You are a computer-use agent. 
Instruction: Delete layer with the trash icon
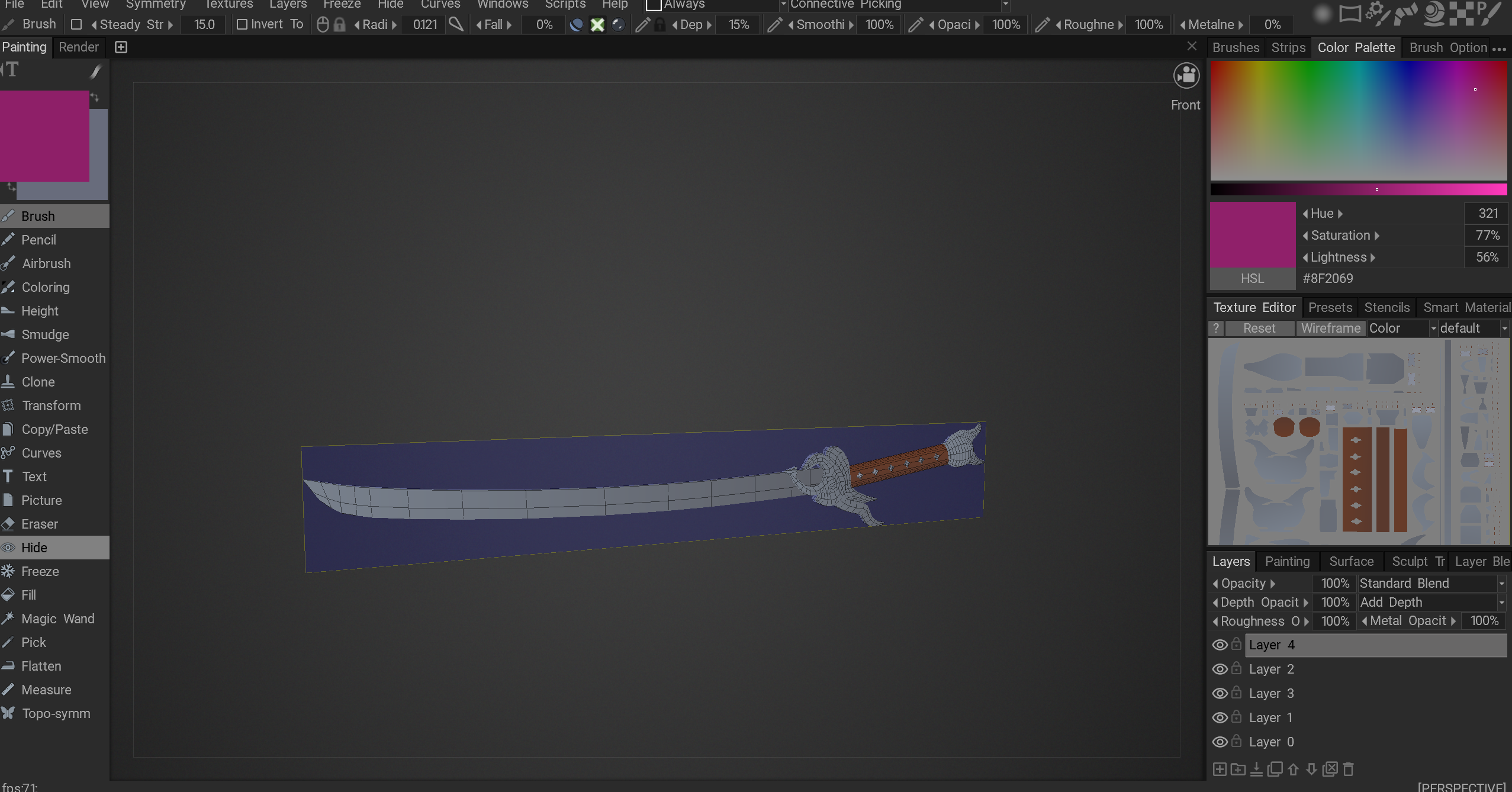[x=1349, y=769]
